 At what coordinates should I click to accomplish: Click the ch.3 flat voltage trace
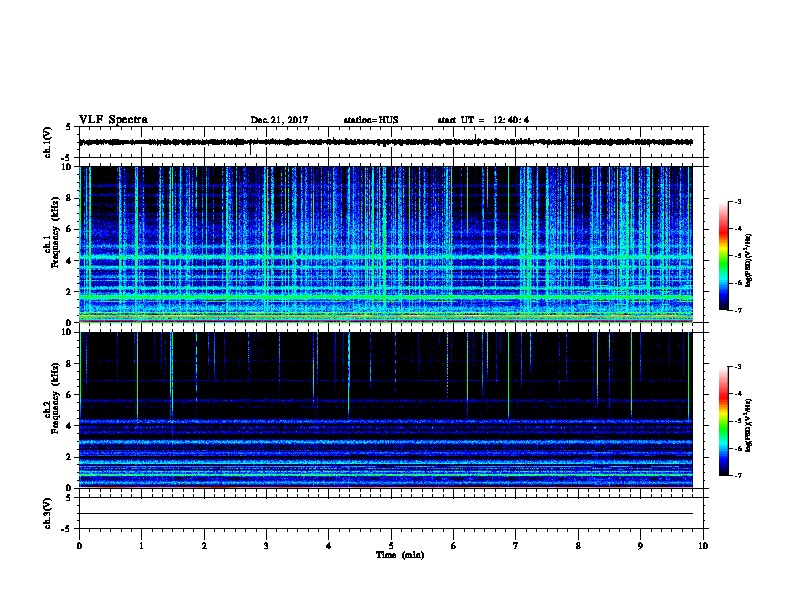click(x=386, y=514)
